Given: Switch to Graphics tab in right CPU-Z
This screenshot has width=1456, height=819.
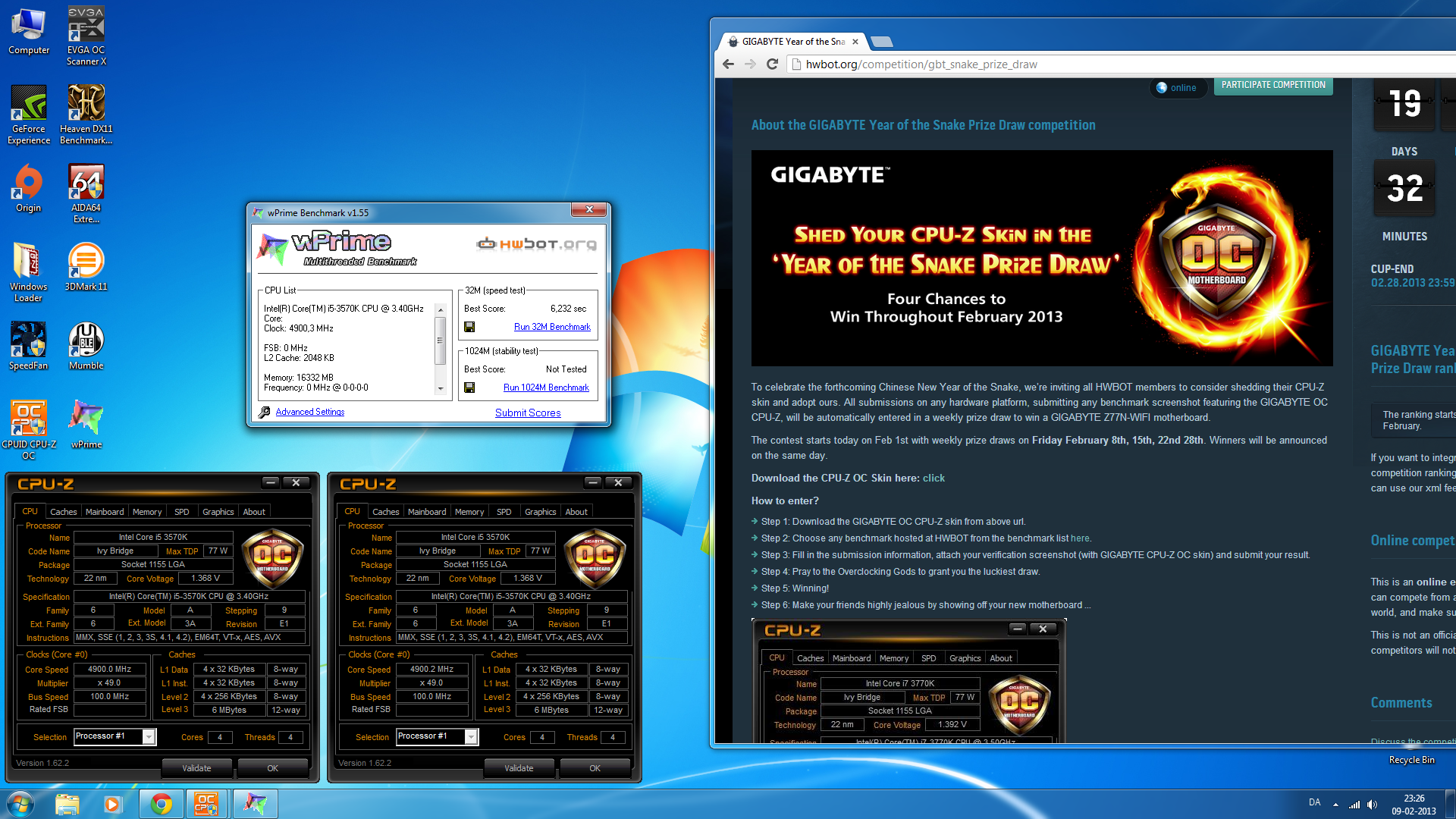Looking at the screenshot, I should pyautogui.click(x=540, y=512).
